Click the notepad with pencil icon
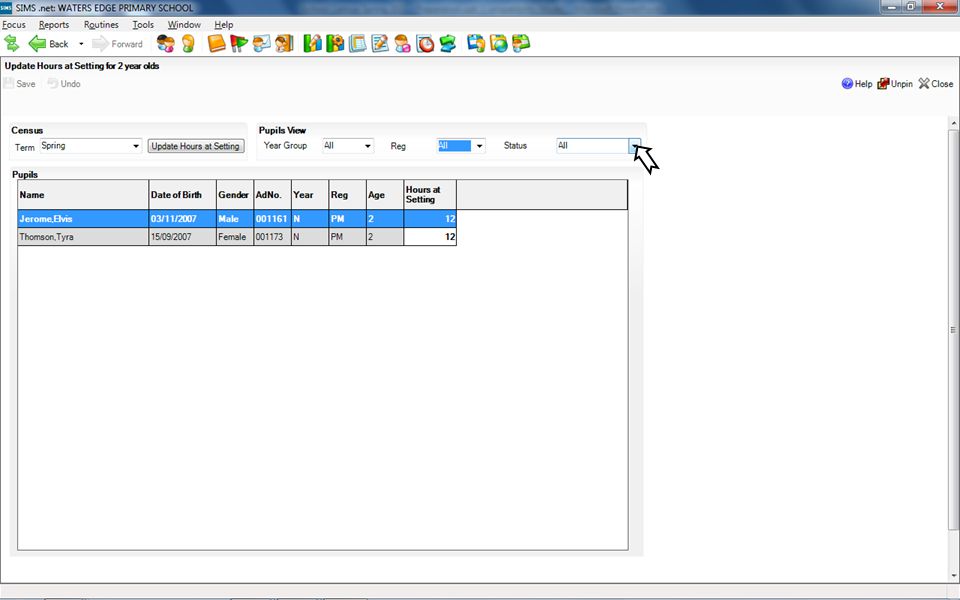 point(380,43)
